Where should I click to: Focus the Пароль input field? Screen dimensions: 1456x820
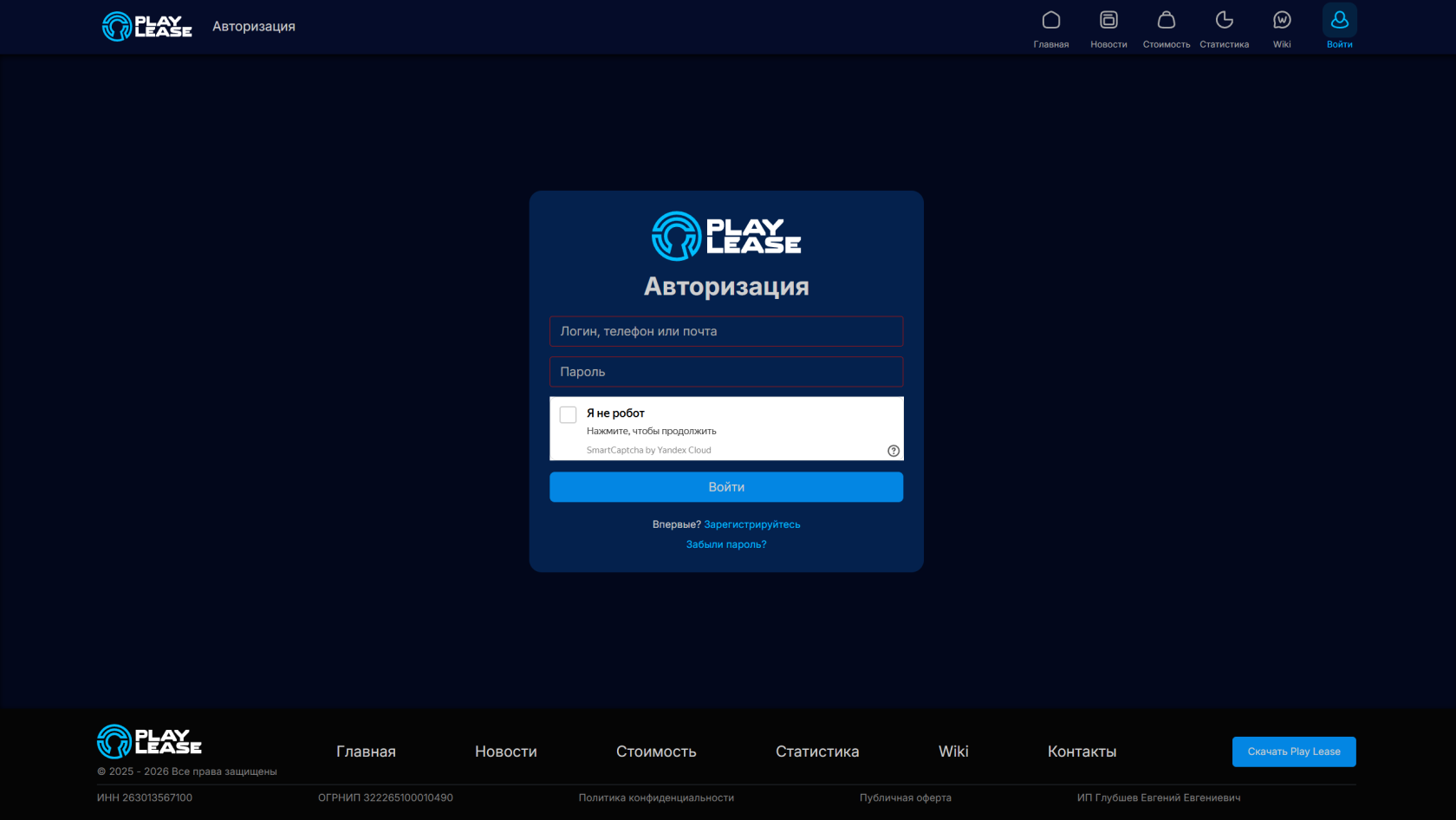(726, 372)
